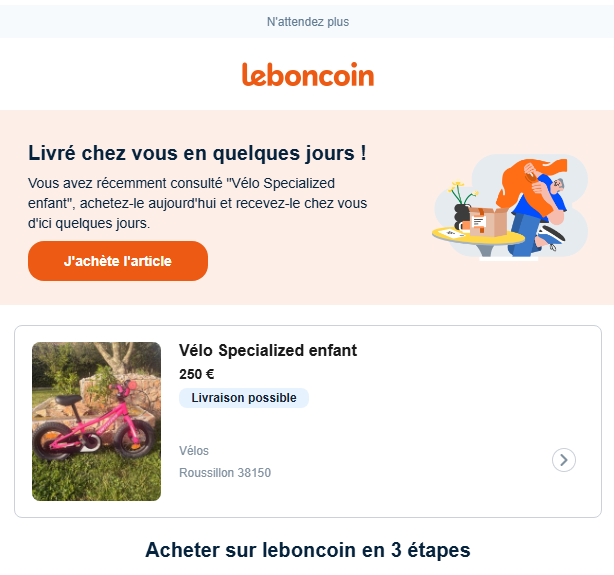Open the pink bike photo thumbnail
The height and width of the screenshot is (575, 614).
pyautogui.click(x=96, y=421)
